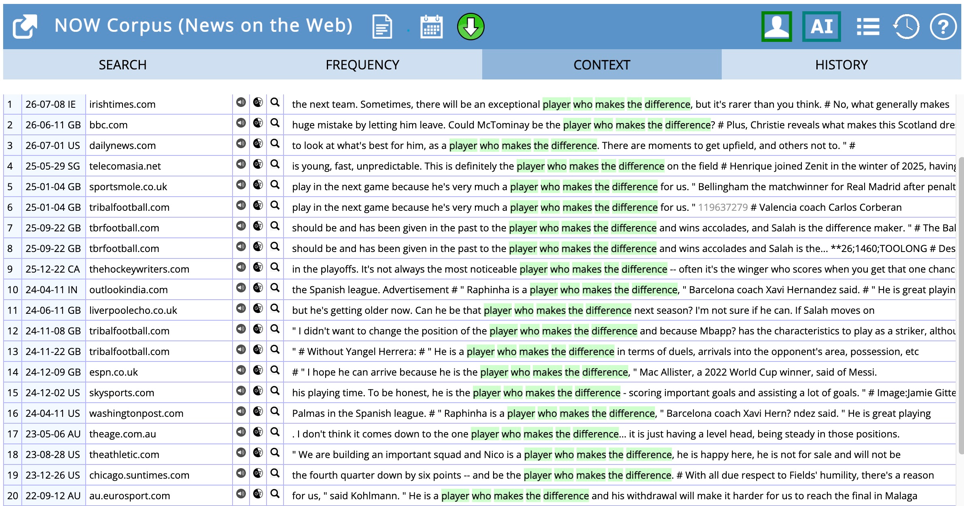Open the corpus external link icon

(25, 26)
